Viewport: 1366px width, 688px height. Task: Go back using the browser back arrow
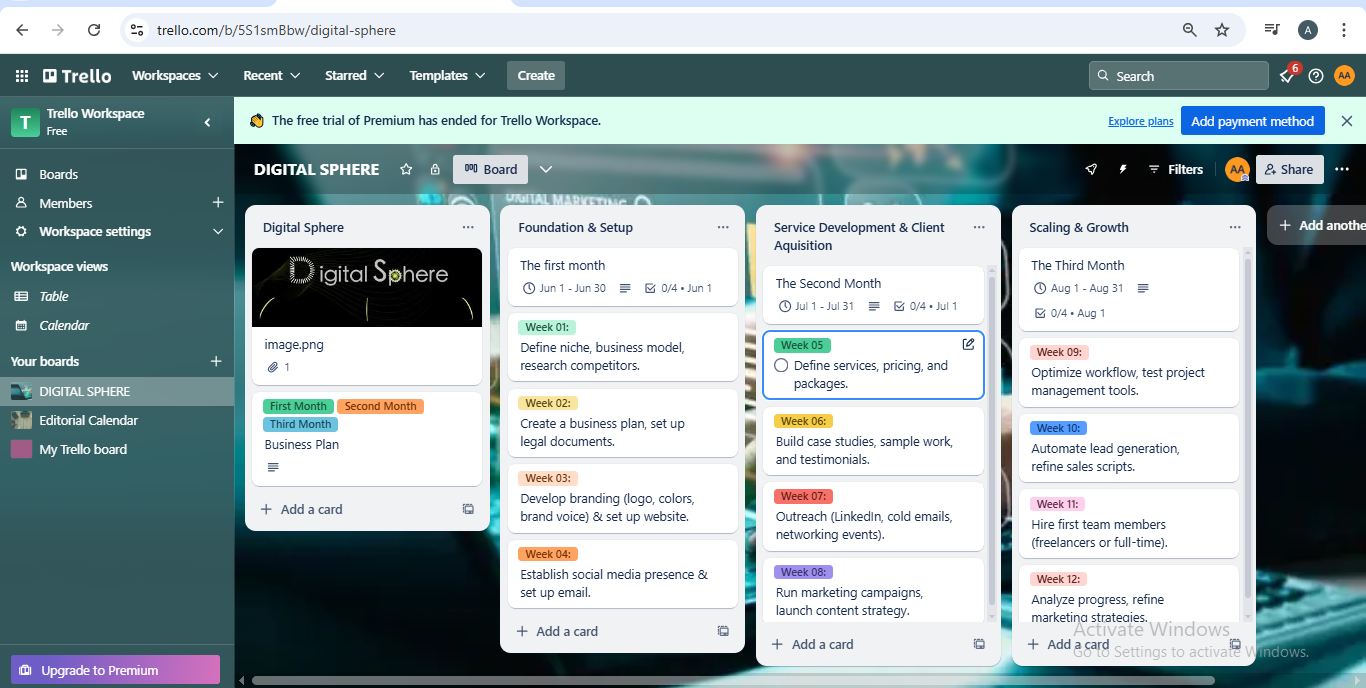click(x=22, y=30)
